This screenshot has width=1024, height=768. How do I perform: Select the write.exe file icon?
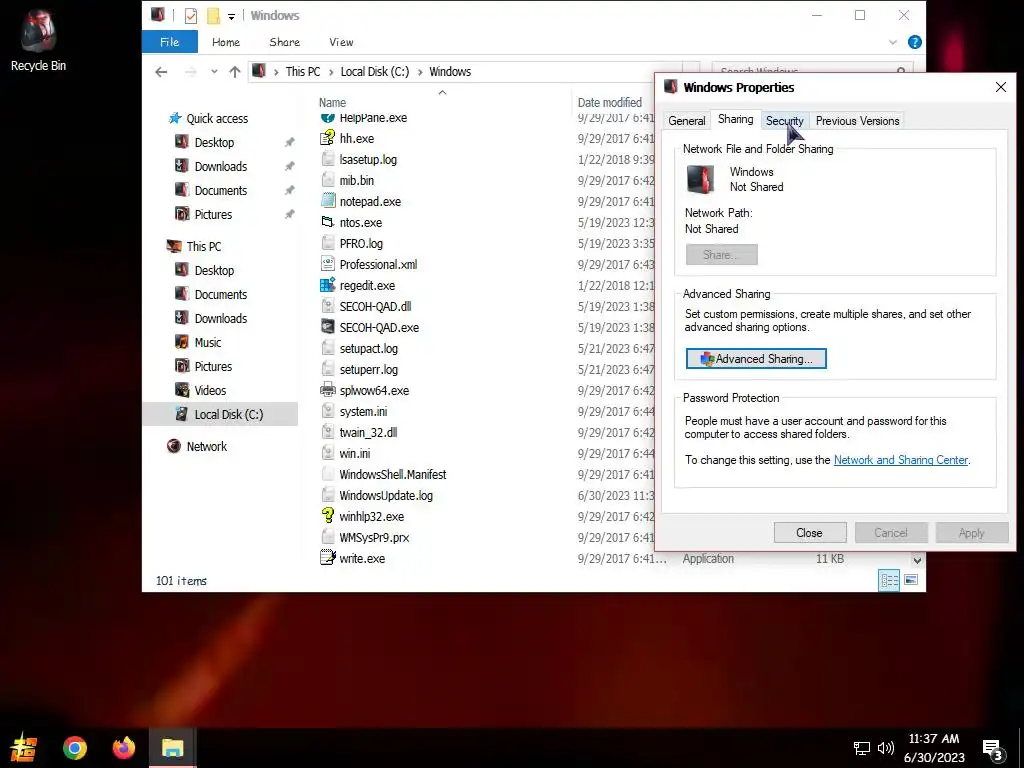coord(327,558)
